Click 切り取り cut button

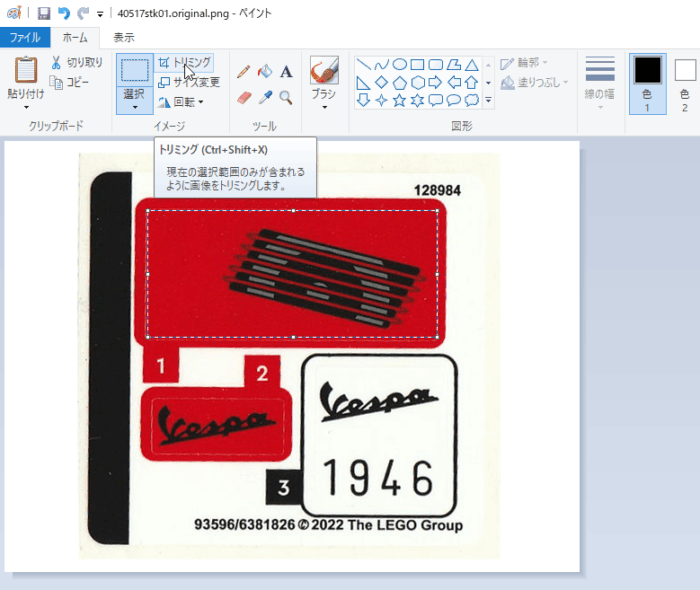click(77, 62)
